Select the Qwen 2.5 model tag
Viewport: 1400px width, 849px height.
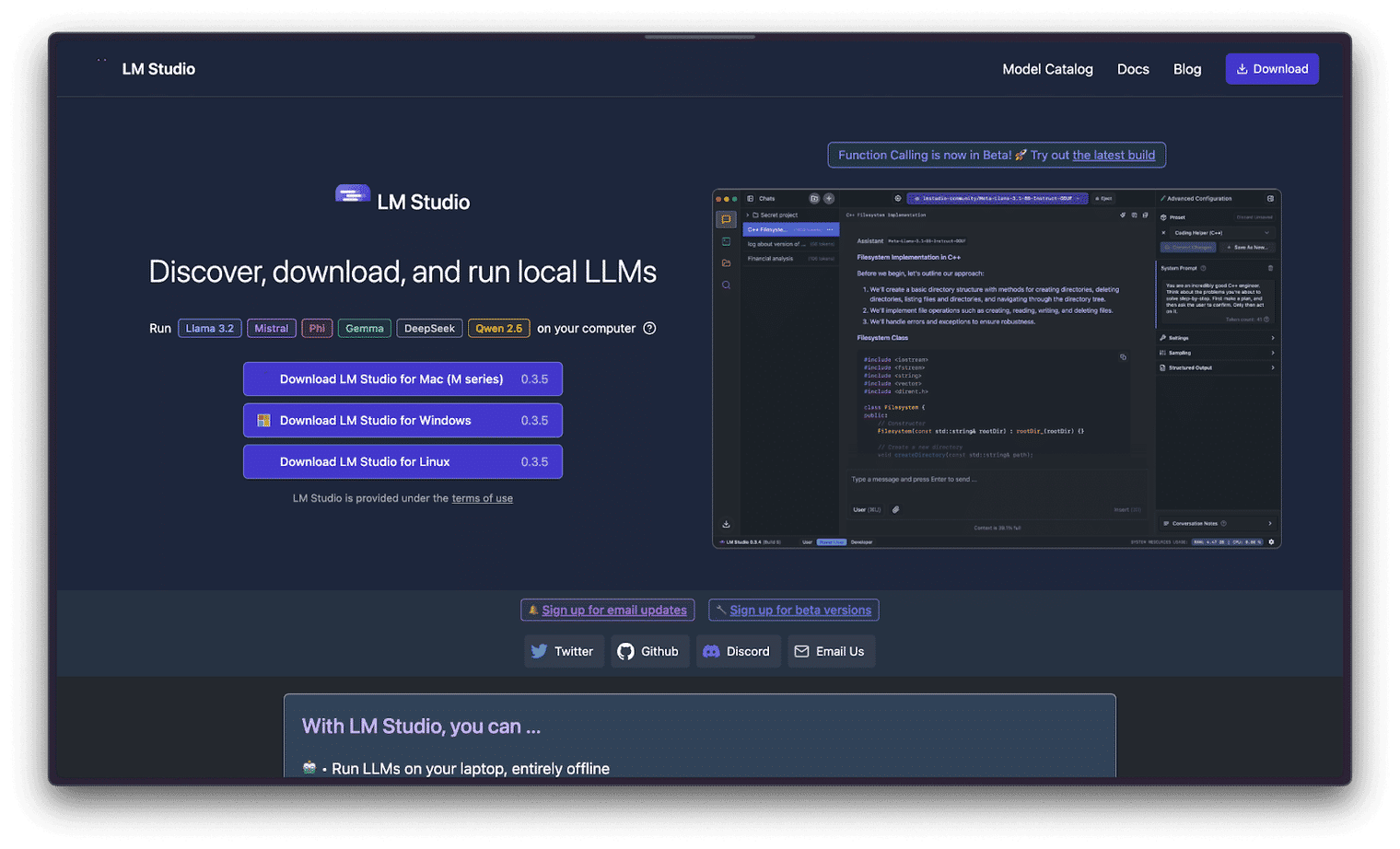point(499,329)
